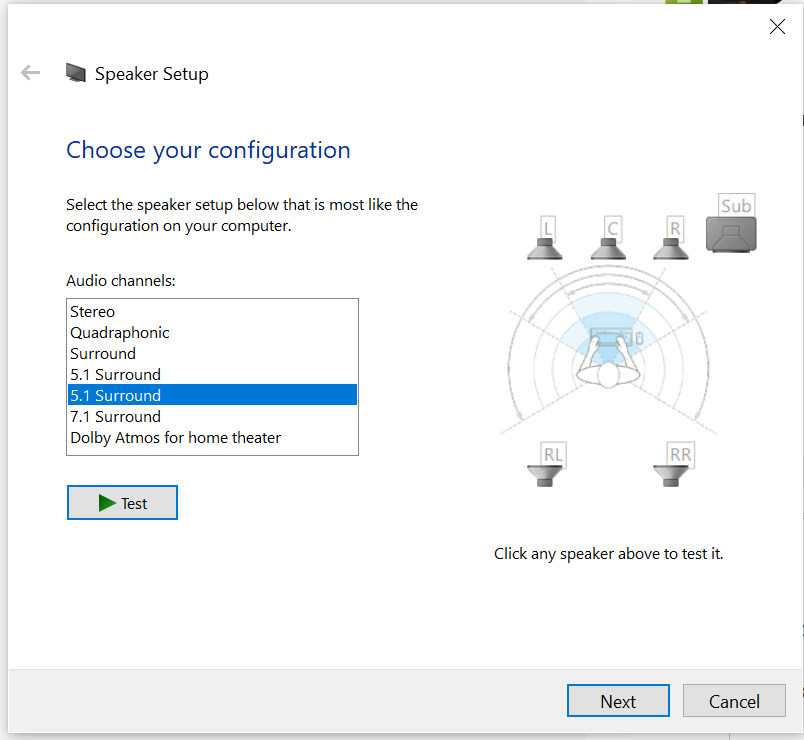
Task: Continue with the Next button
Action: (618, 701)
